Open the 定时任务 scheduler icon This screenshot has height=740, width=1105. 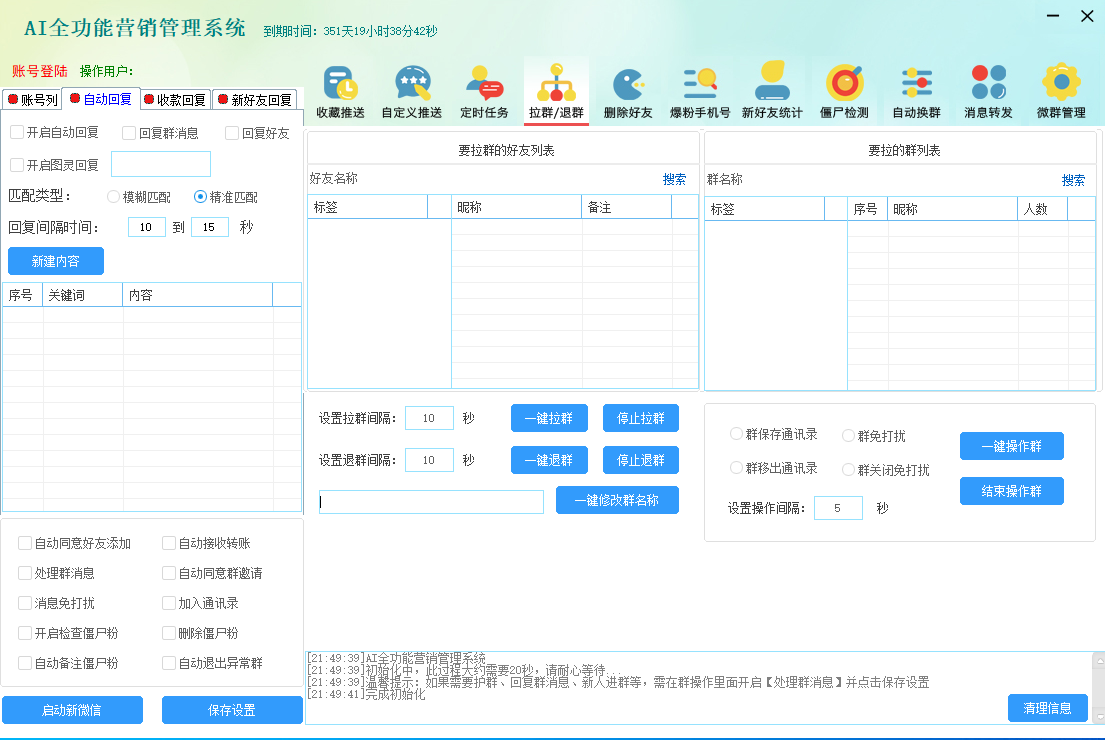coord(484,92)
